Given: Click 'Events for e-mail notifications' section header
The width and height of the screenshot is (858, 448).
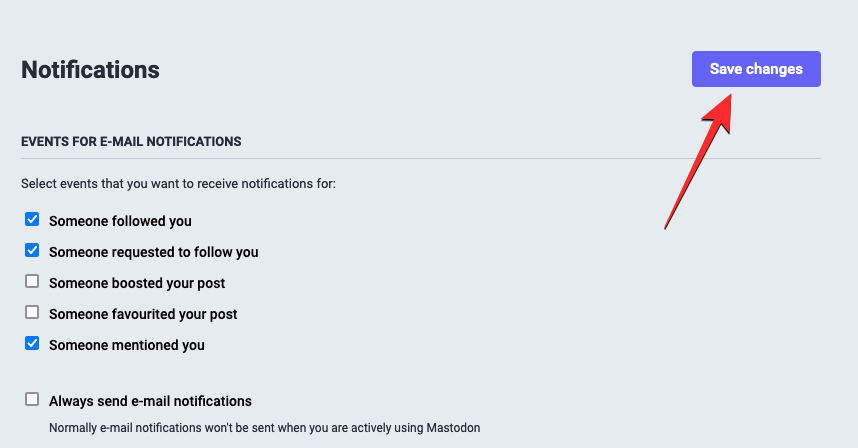Looking at the screenshot, I should [x=131, y=142].
